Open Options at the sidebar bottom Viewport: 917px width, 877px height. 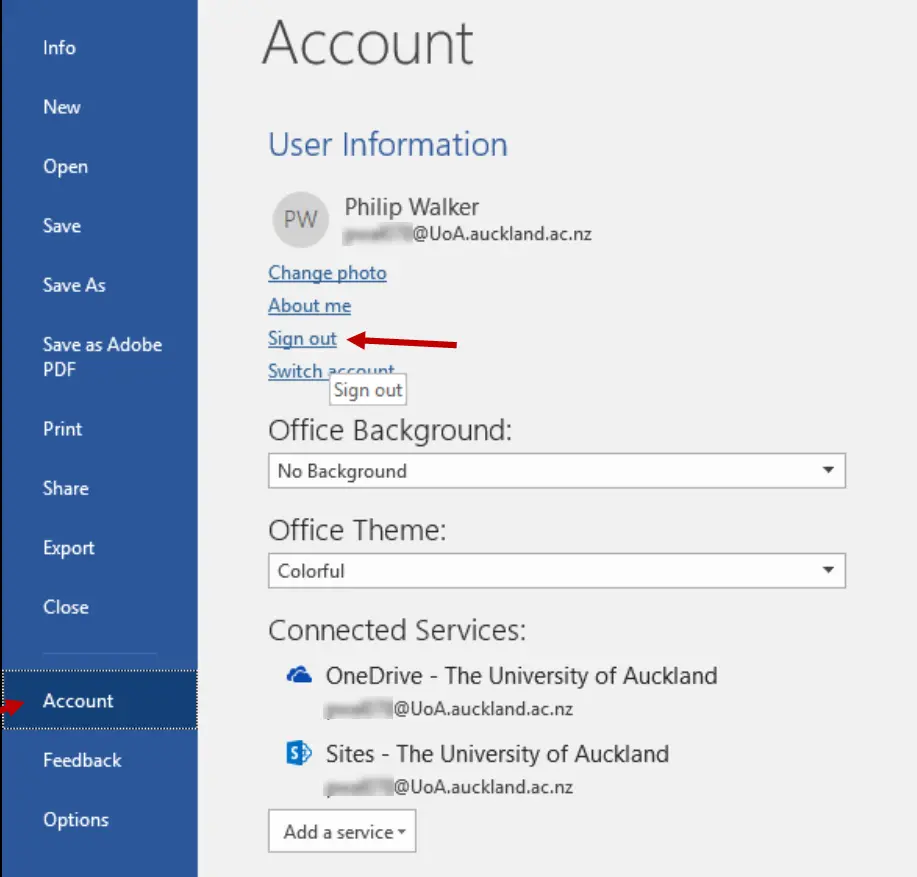[x=76, y=820]
